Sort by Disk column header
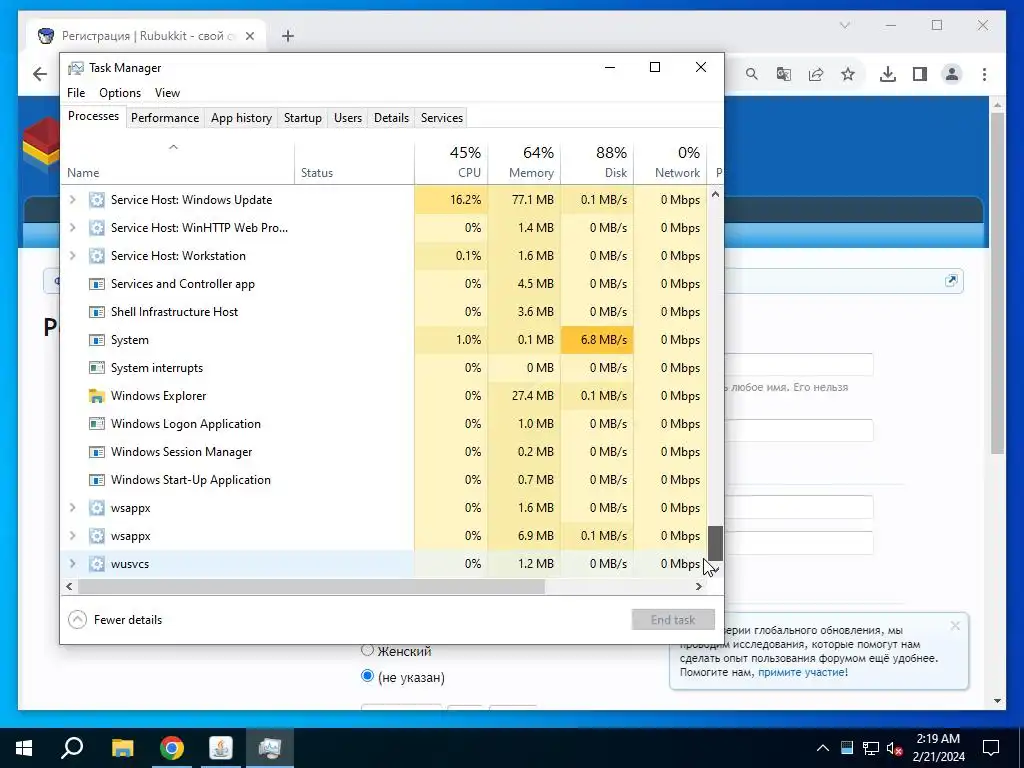Viewport: 1024px width, 768px height. 598,162
